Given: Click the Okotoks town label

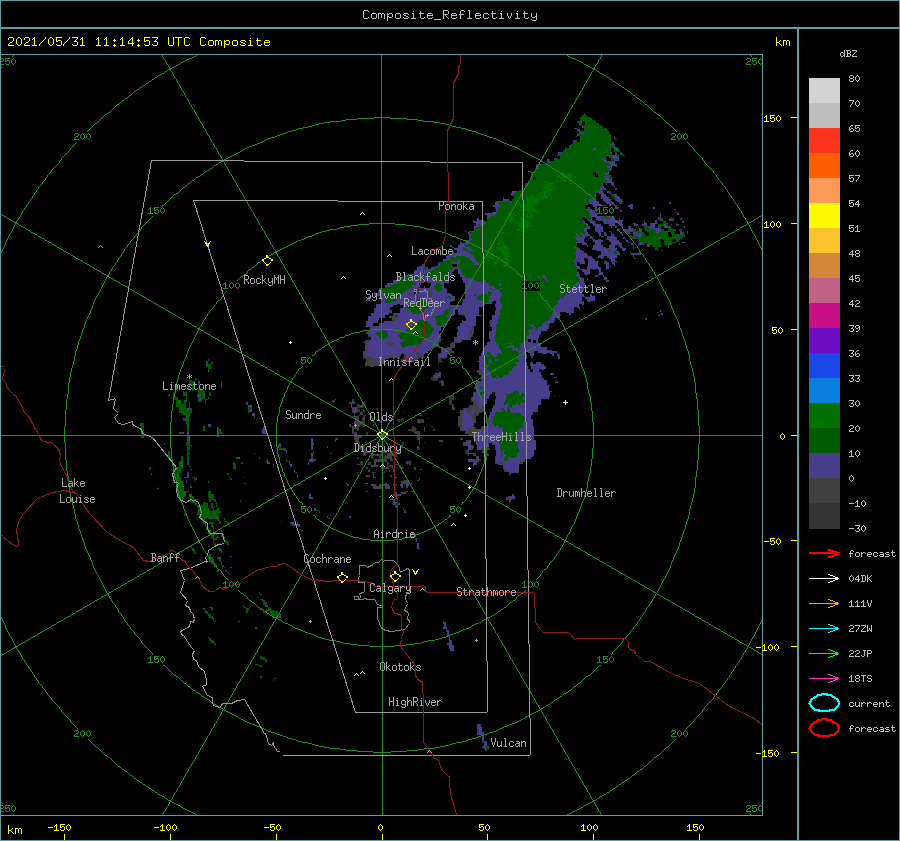Looking at the screenshot, I should [400, 667].
